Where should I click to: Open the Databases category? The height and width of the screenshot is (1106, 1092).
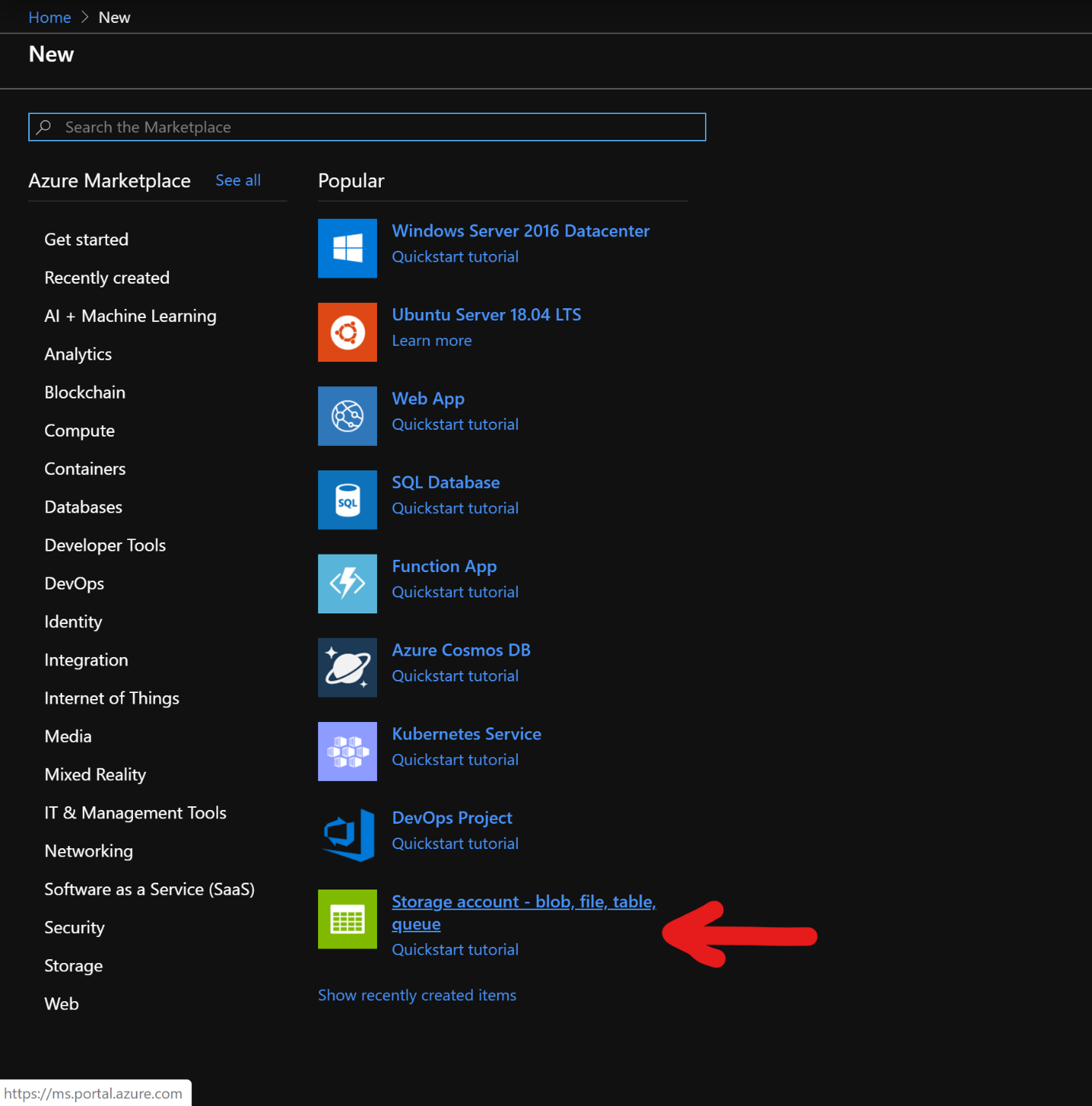coord(83,506)
